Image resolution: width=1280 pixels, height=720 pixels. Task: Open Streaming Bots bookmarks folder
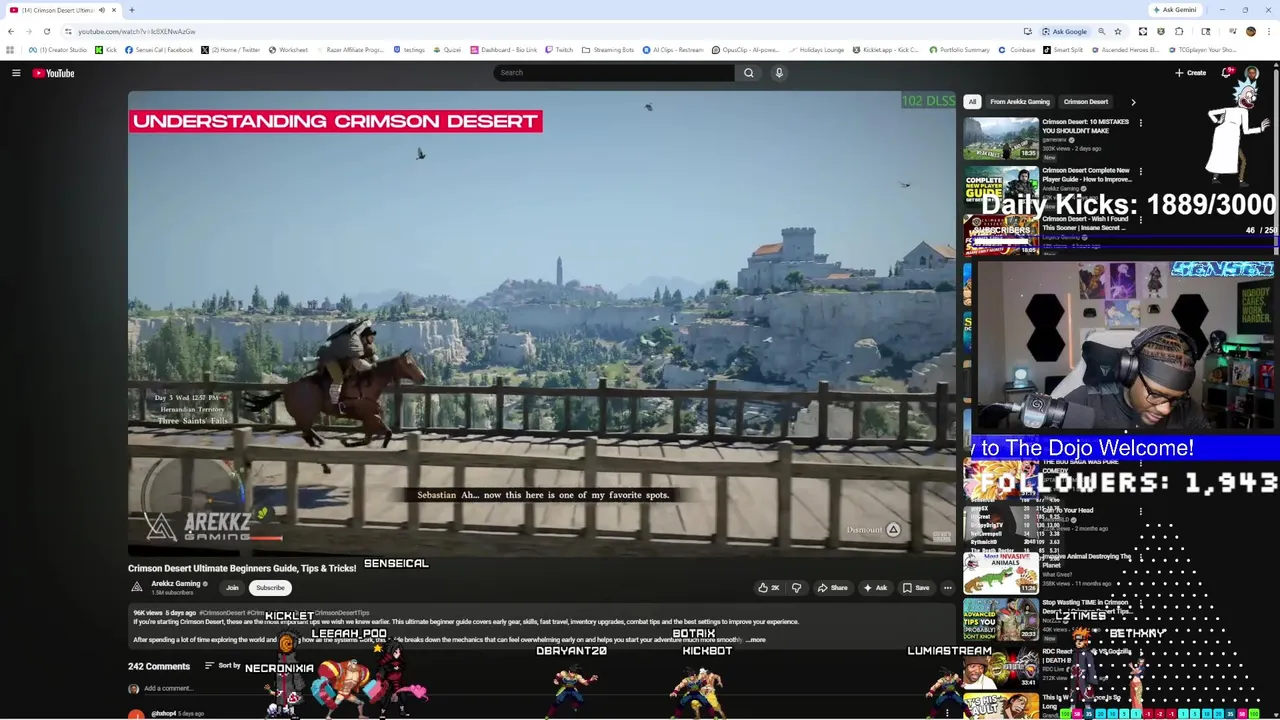point(608,50)
